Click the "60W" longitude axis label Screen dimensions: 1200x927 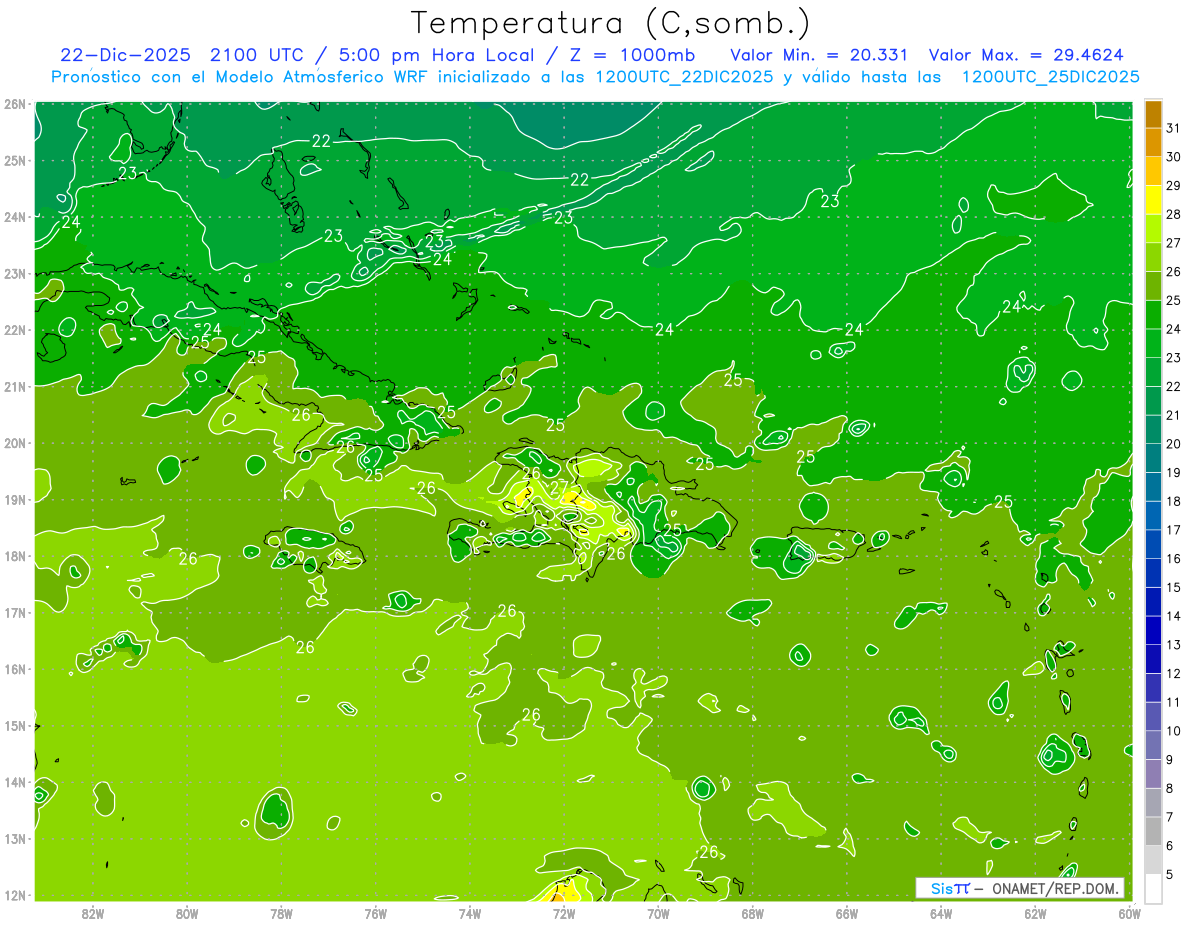(x=1130, y=913)
